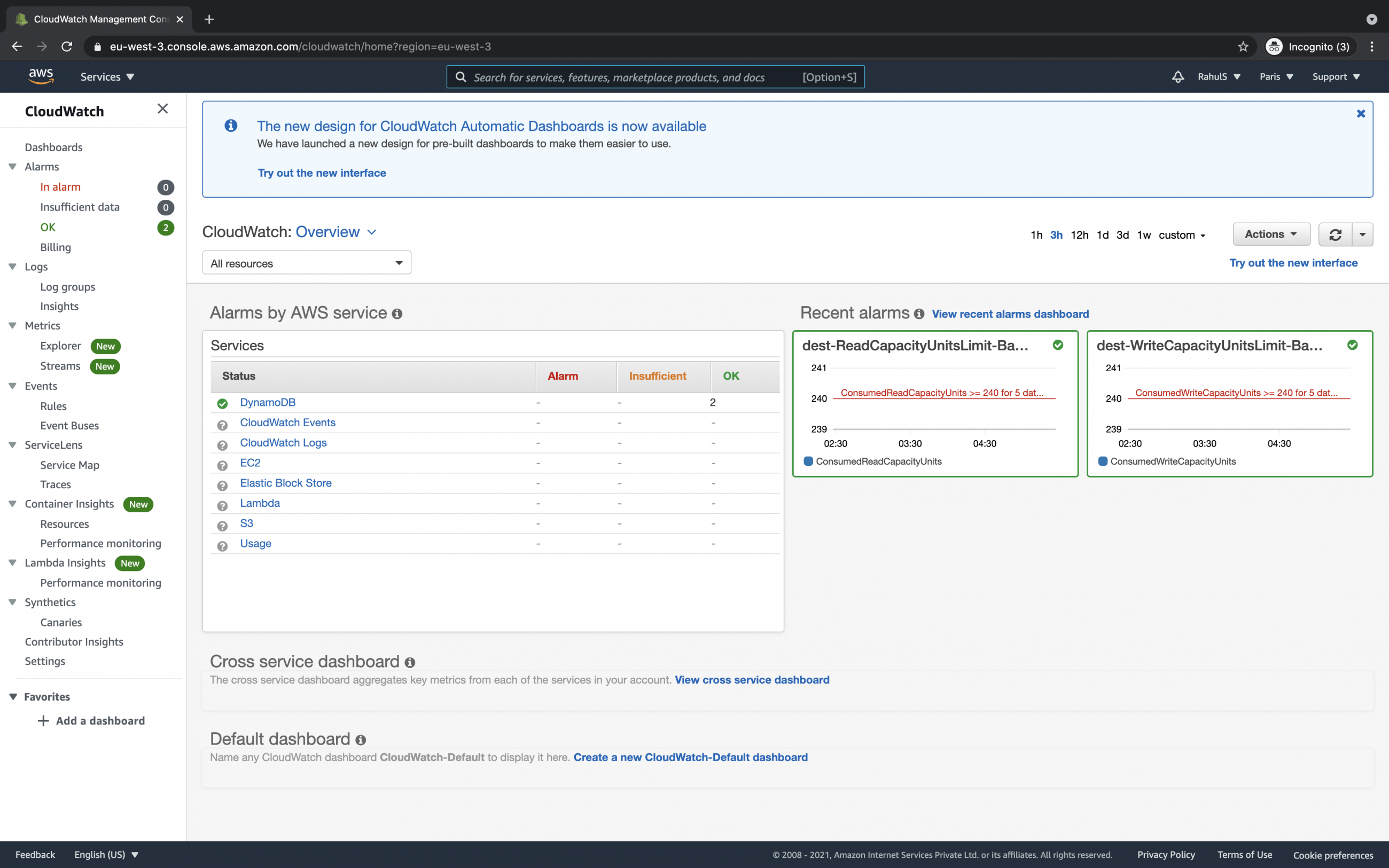Select the 12h time range
The height and width of the screenshot is (868, 1389).
point(1080,235)
